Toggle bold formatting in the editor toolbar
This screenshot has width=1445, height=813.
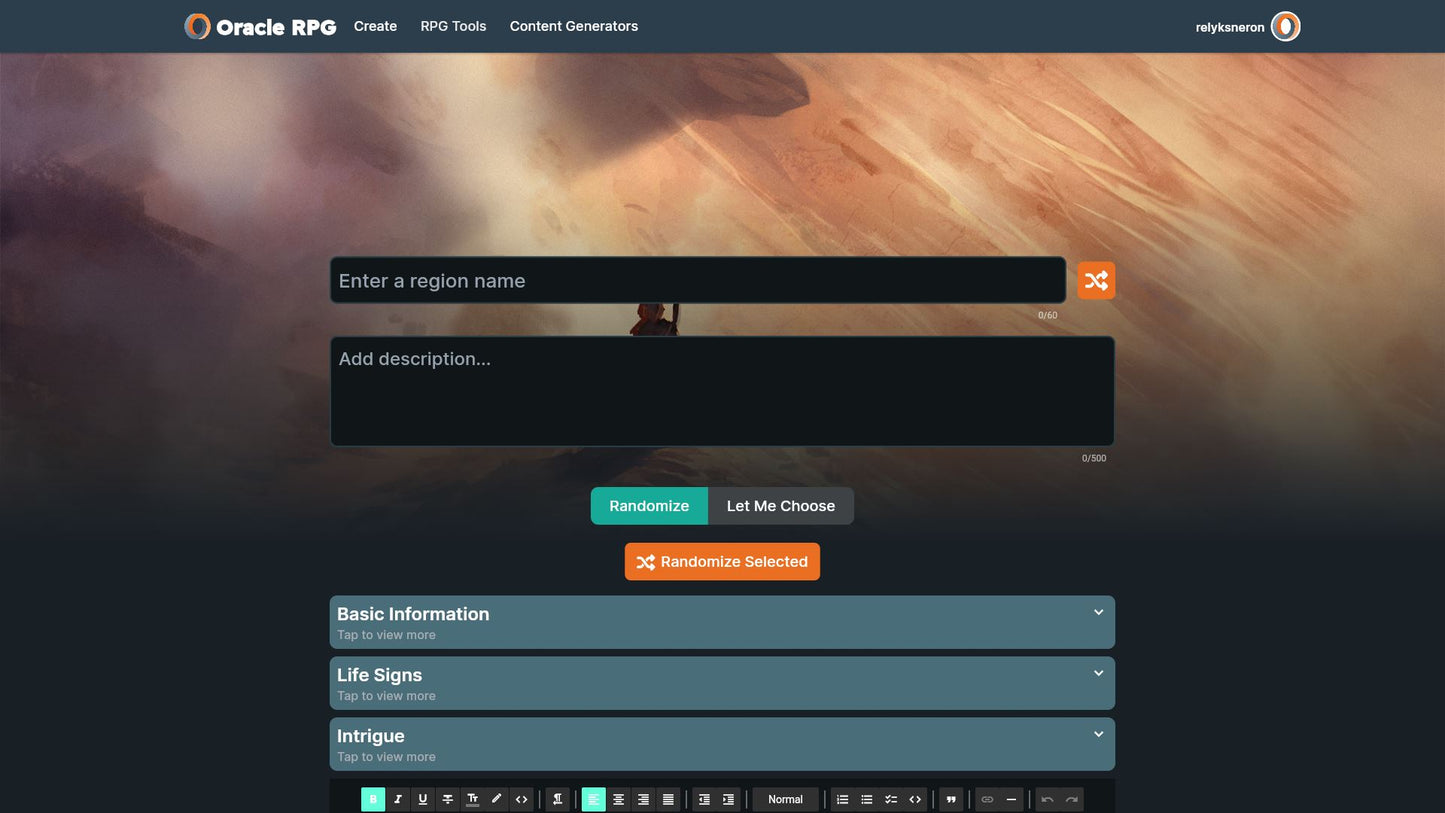coord(373,799)
